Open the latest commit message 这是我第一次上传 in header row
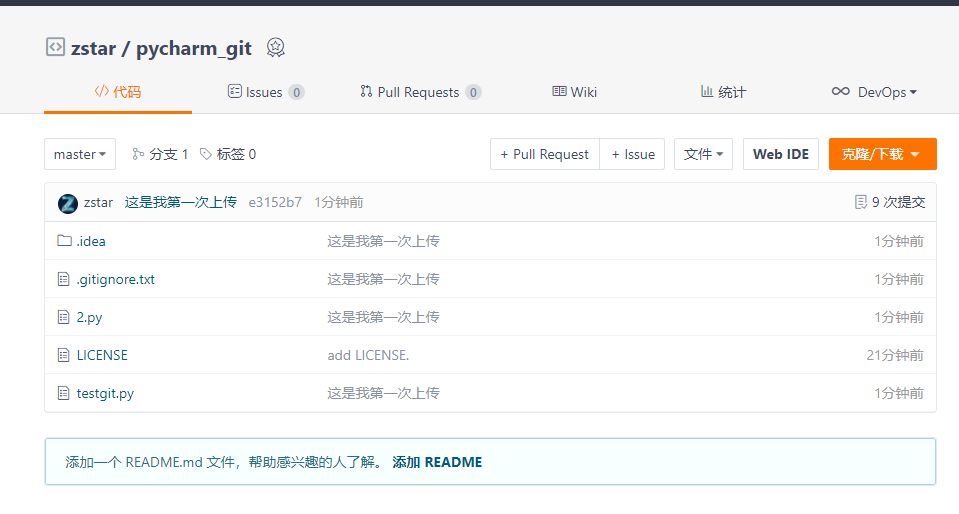 180,202
